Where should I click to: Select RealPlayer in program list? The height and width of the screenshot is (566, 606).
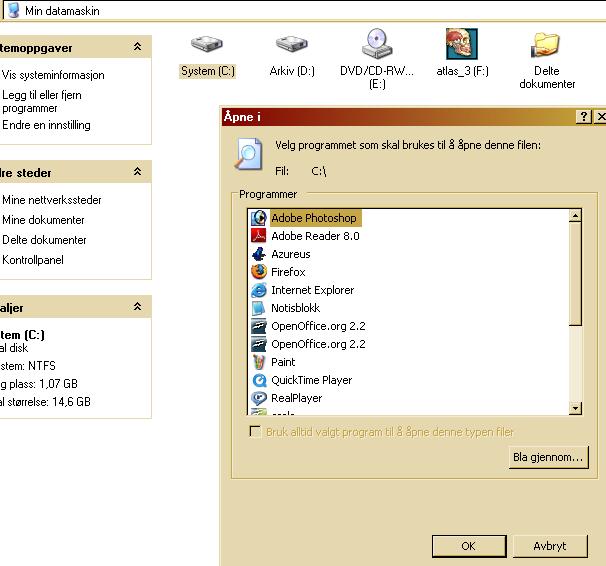point(296,398)
